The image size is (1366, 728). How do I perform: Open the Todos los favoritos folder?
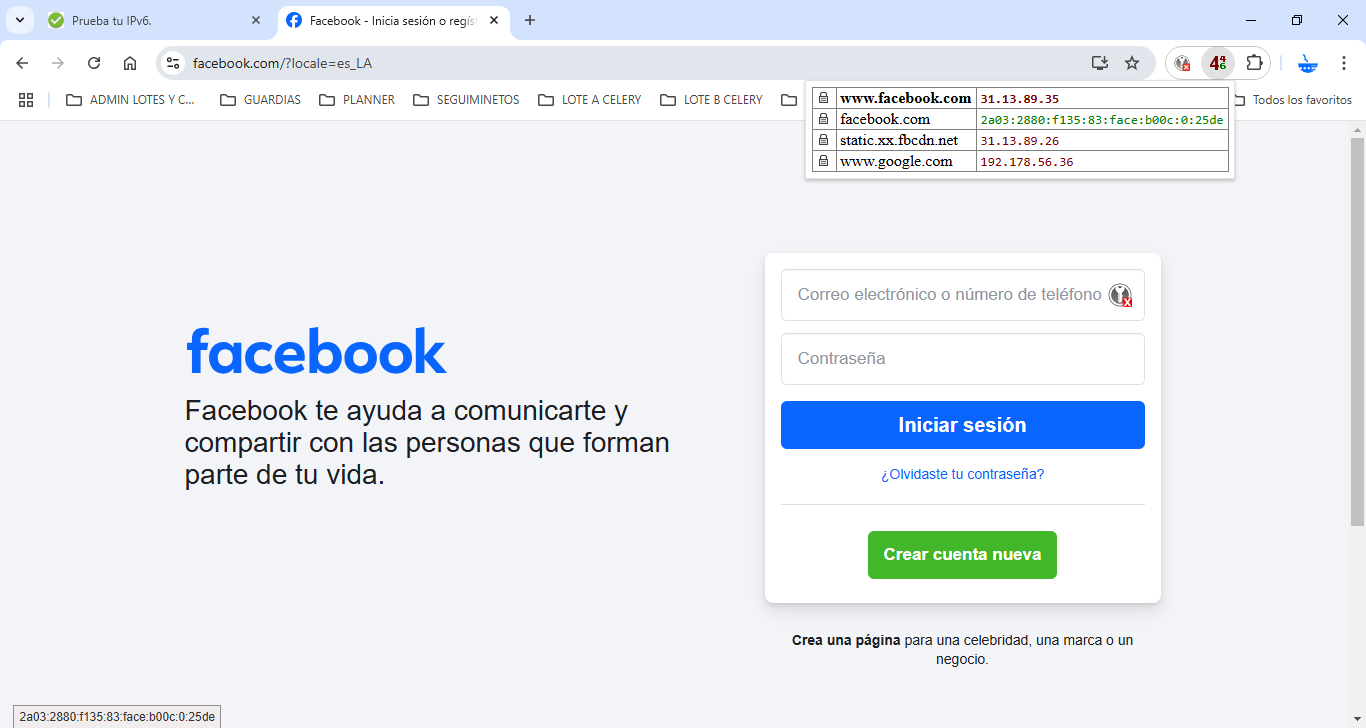1294,100
